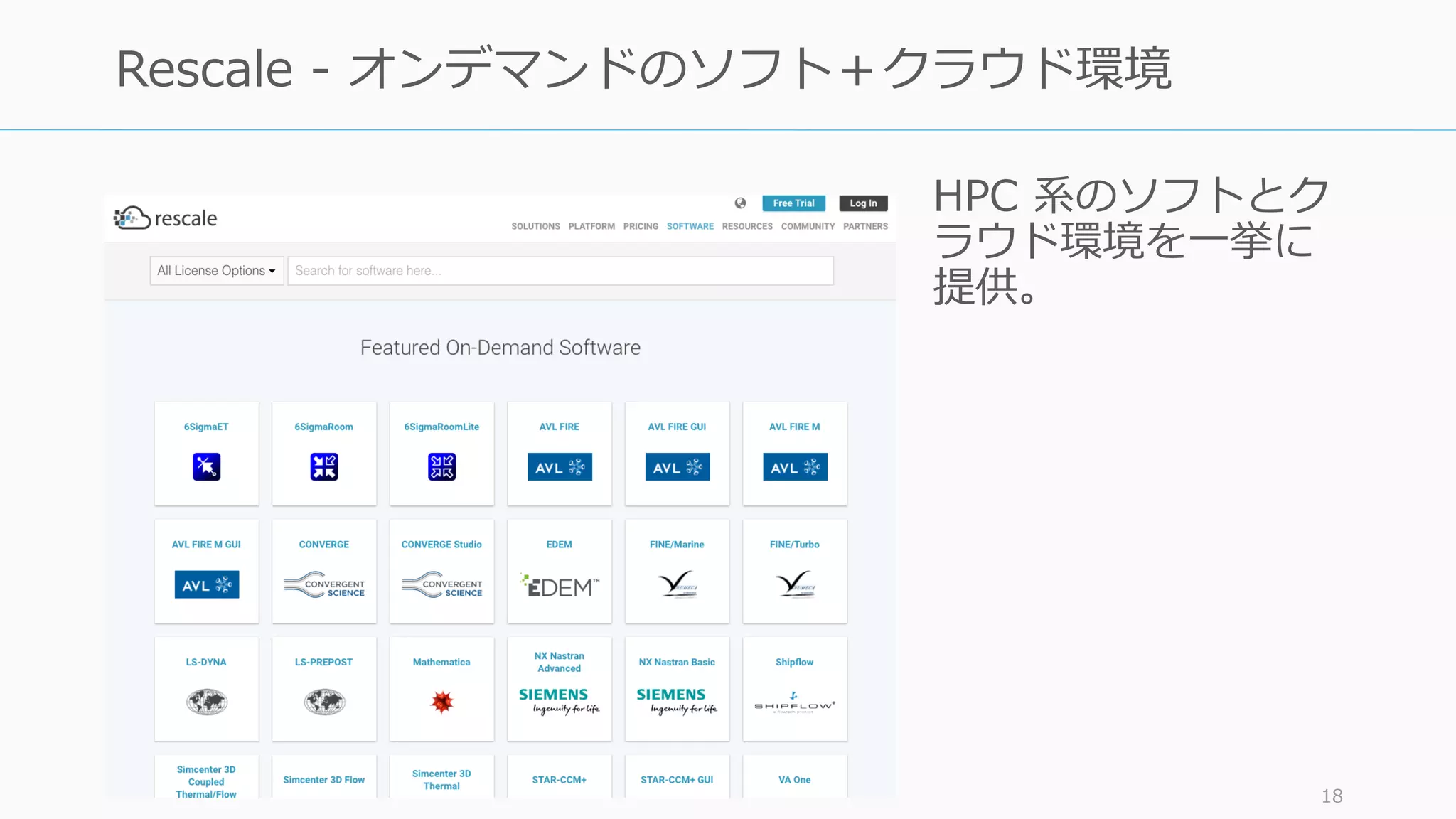Open the EDEM title link
This screenshot has height=819, width=1456.
click(x=560, y=545)
